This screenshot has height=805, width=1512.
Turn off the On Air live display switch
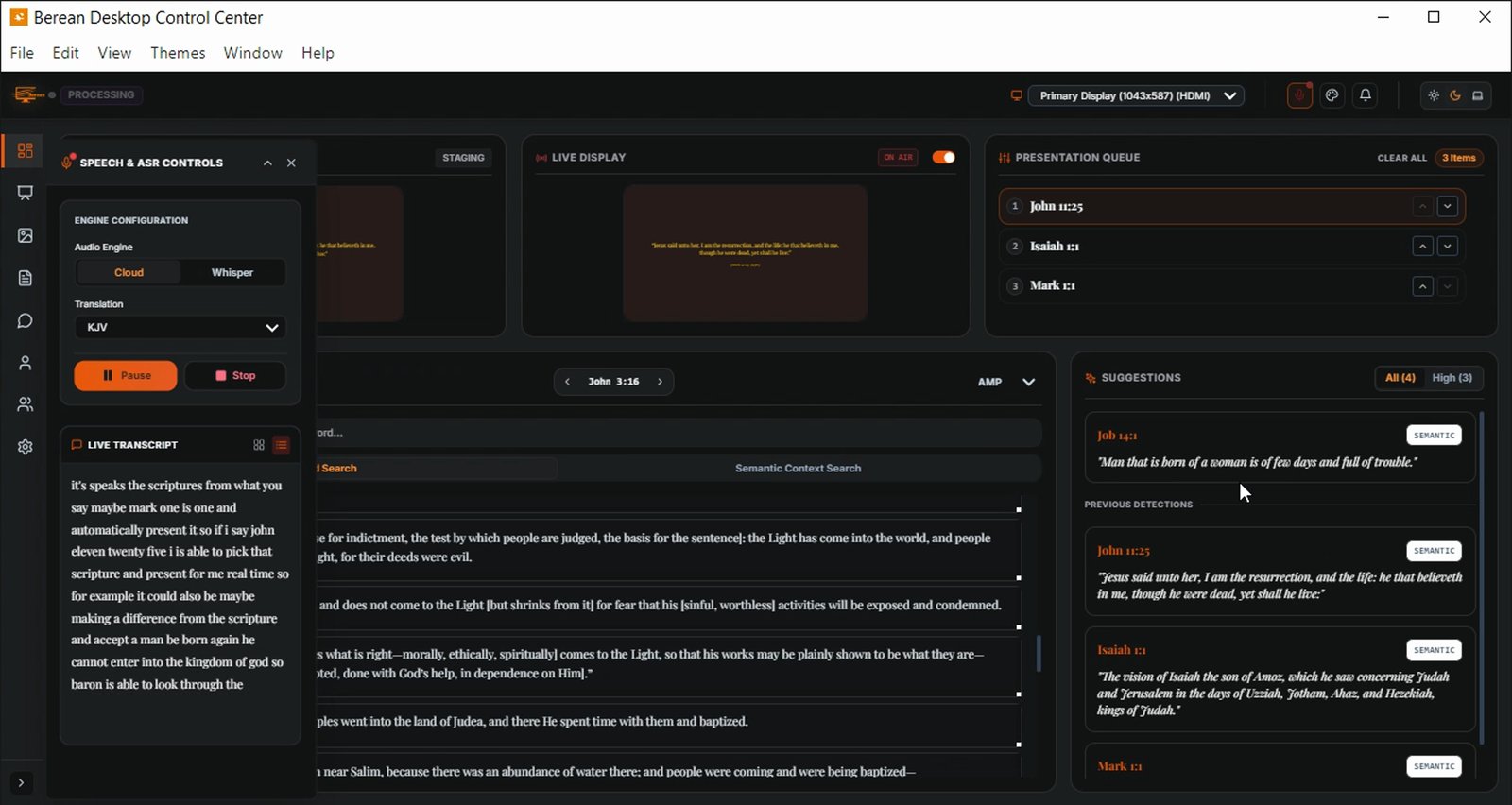tap(944, 158)
